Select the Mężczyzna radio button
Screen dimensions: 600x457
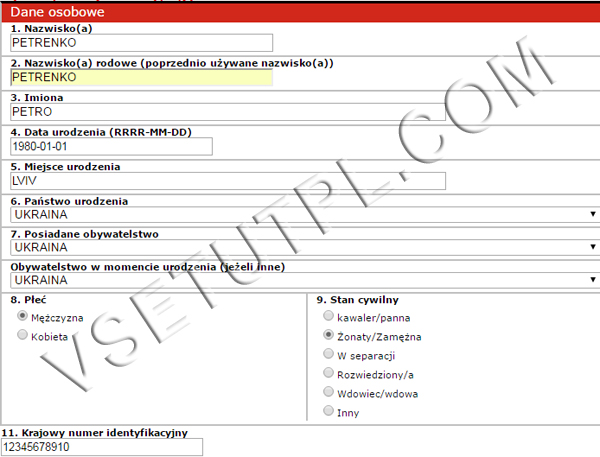tap(23, 316)
